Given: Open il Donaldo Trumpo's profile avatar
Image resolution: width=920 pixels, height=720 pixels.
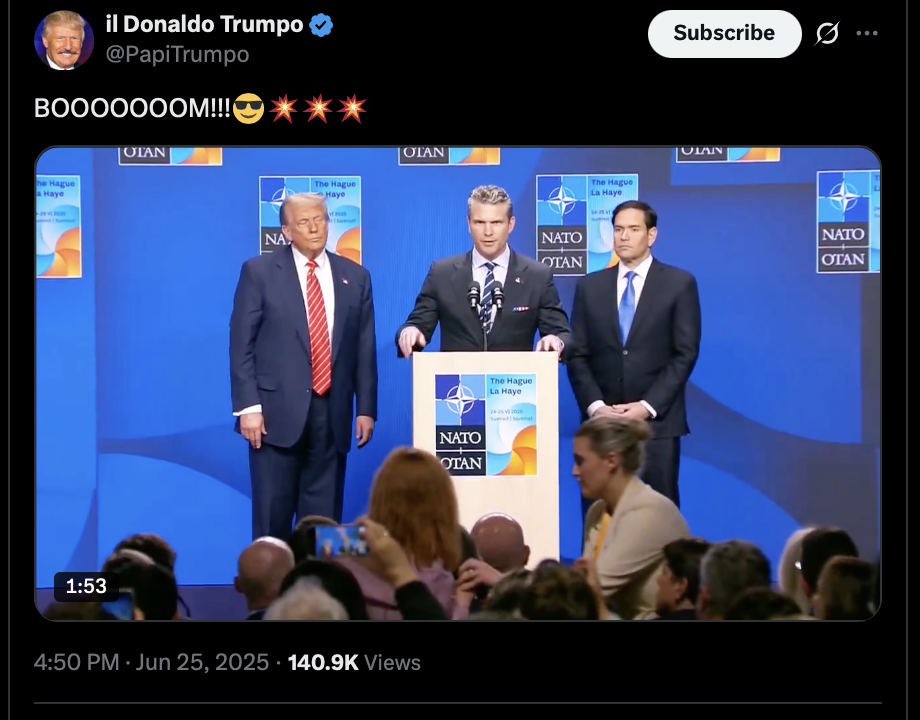Looking at the screenshot, I should (64, 40).
